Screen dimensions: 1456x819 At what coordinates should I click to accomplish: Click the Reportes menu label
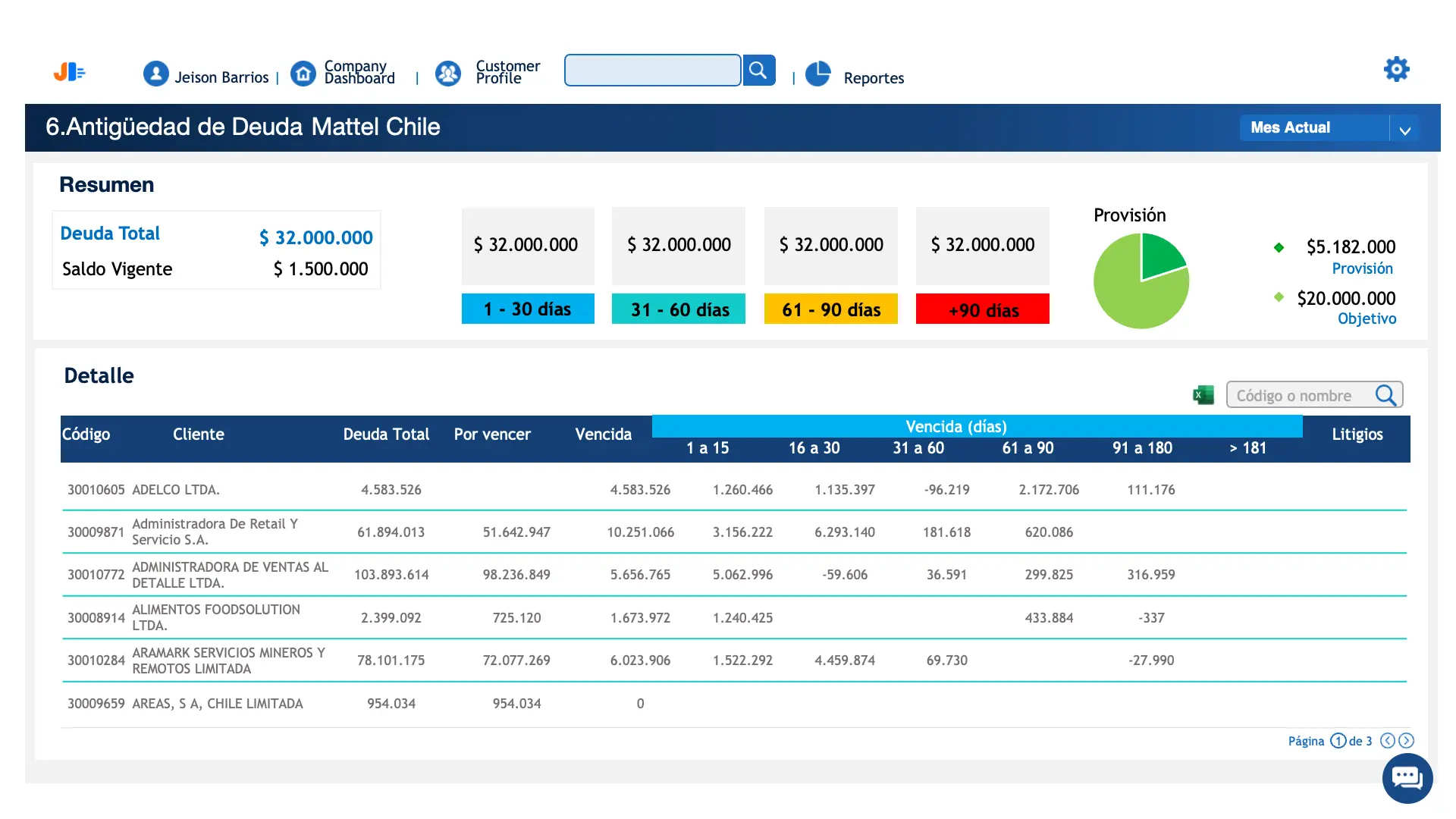pos(874,78)
